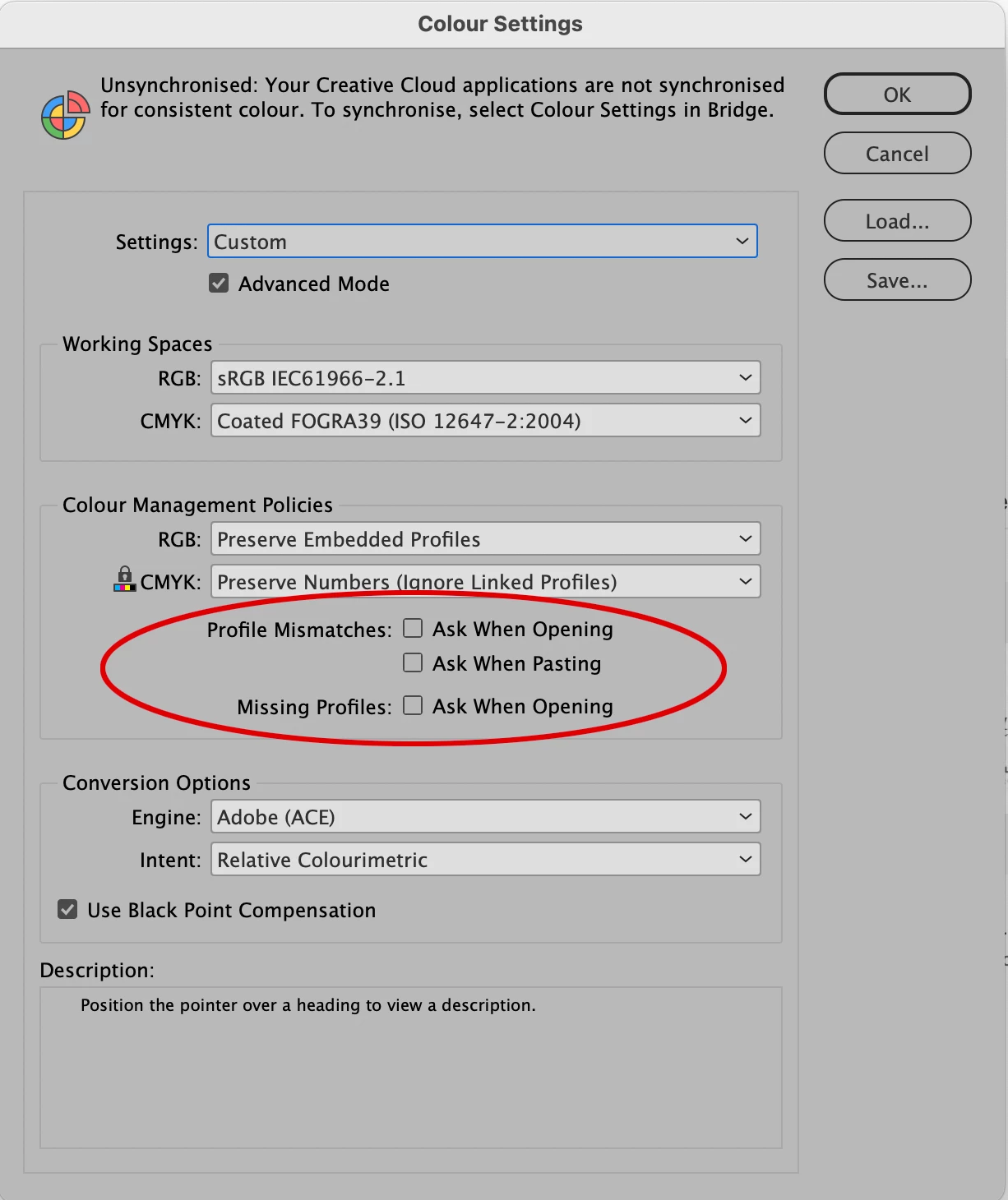Viewport: 1008px width, 1200px height.
Task: Open the RGB working space dropdown
Action: click(486, 378)
